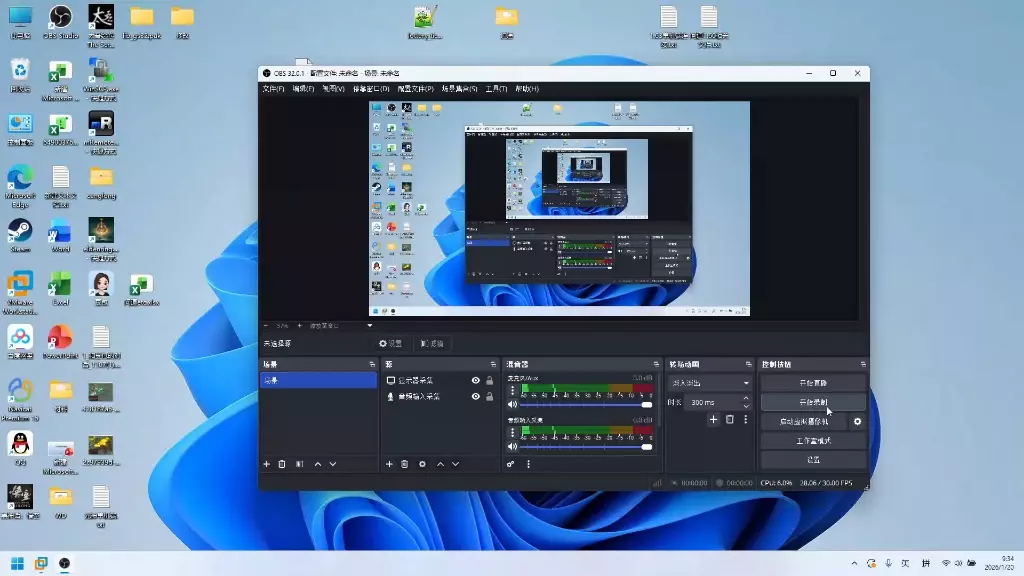Zoom out preview with minus icon
This screenshot has height=576, width=1024.
tap(266, 325)
